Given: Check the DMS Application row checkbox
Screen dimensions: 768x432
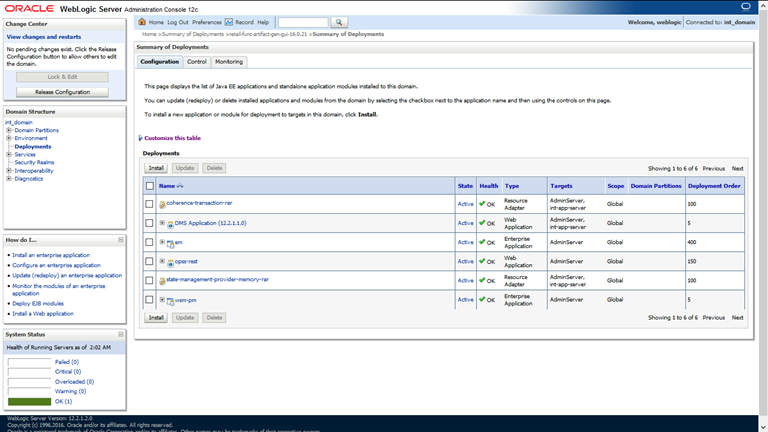Looking at the screenshot, I should coord(149,223).
